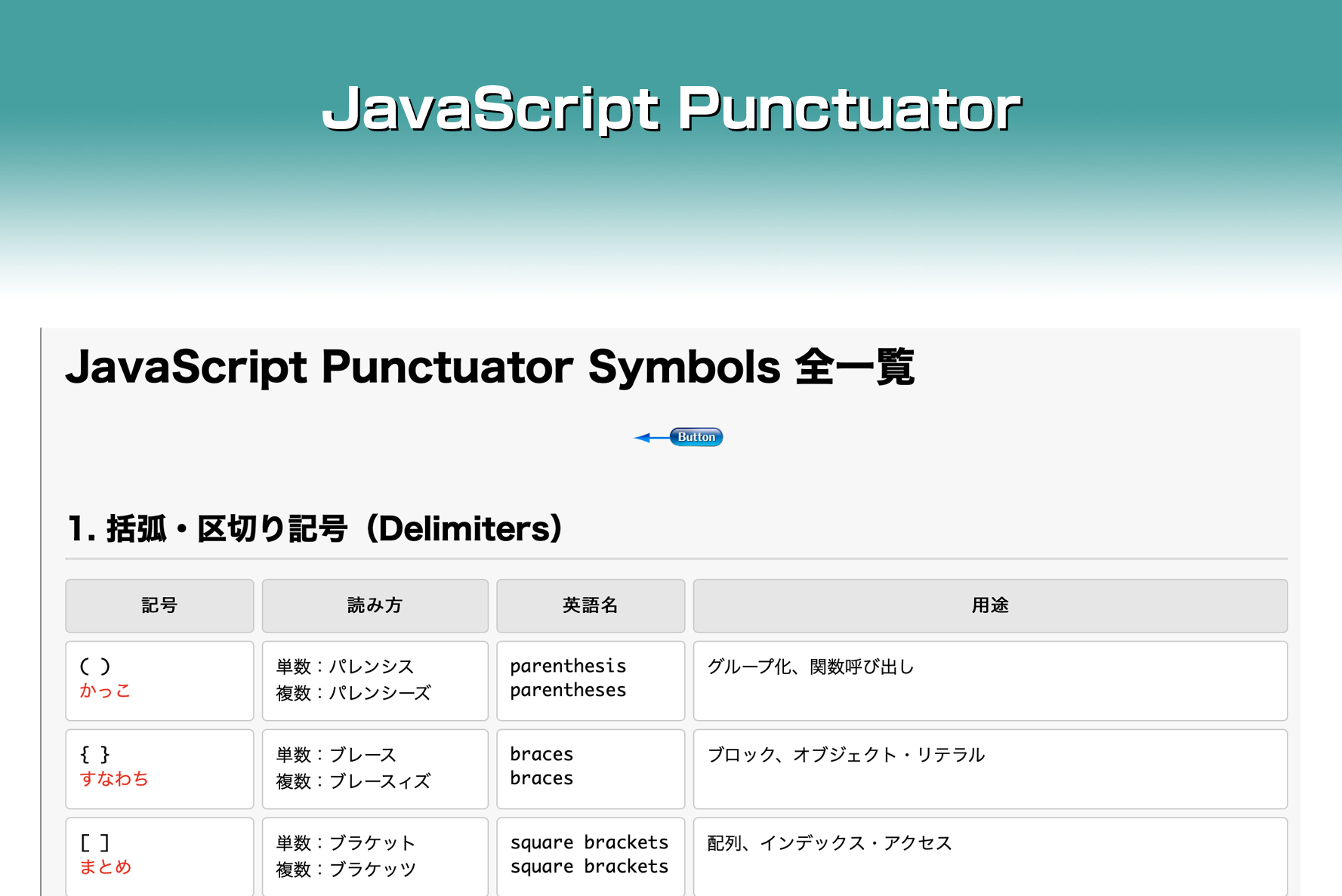Image resolution: width=1342 pixels, height=896 pixels.
Task: Select the curly braces { } すなわち cell
Action: pyautogui.click(x=159, y=768)
